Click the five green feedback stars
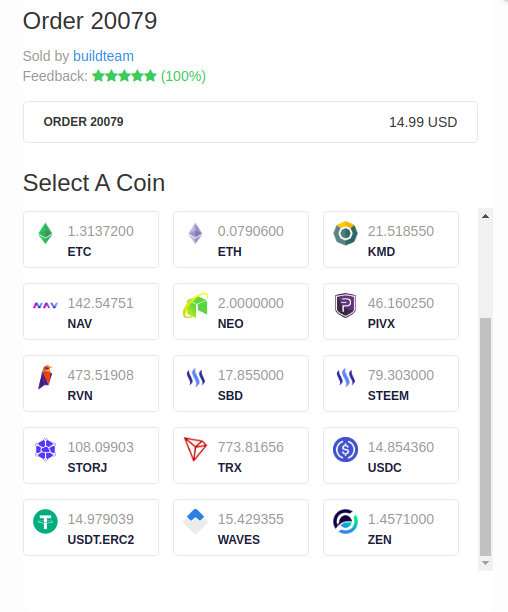 [x=124, y=76]
